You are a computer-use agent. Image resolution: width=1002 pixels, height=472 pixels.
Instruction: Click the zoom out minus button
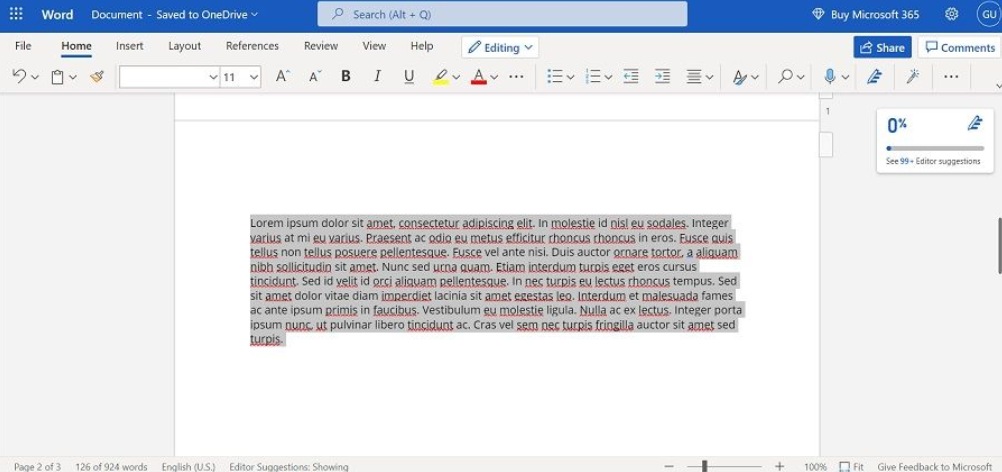(x=669, y=467)
